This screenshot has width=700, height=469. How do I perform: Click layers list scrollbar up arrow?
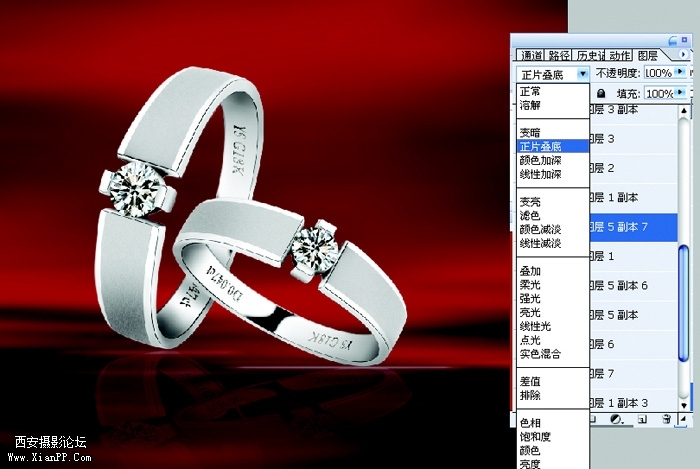point(683,110)
